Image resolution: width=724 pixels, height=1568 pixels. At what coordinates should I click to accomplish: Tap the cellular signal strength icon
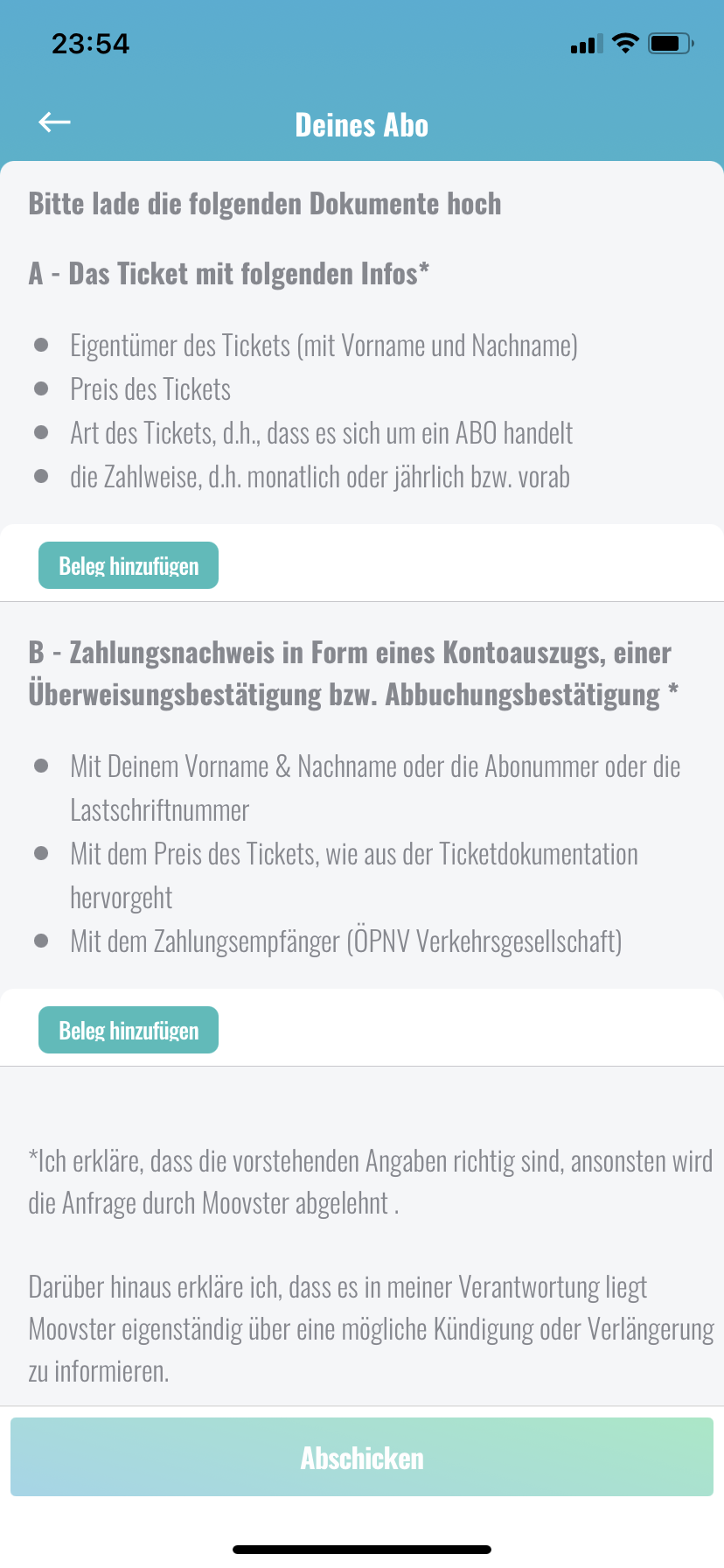587,44
